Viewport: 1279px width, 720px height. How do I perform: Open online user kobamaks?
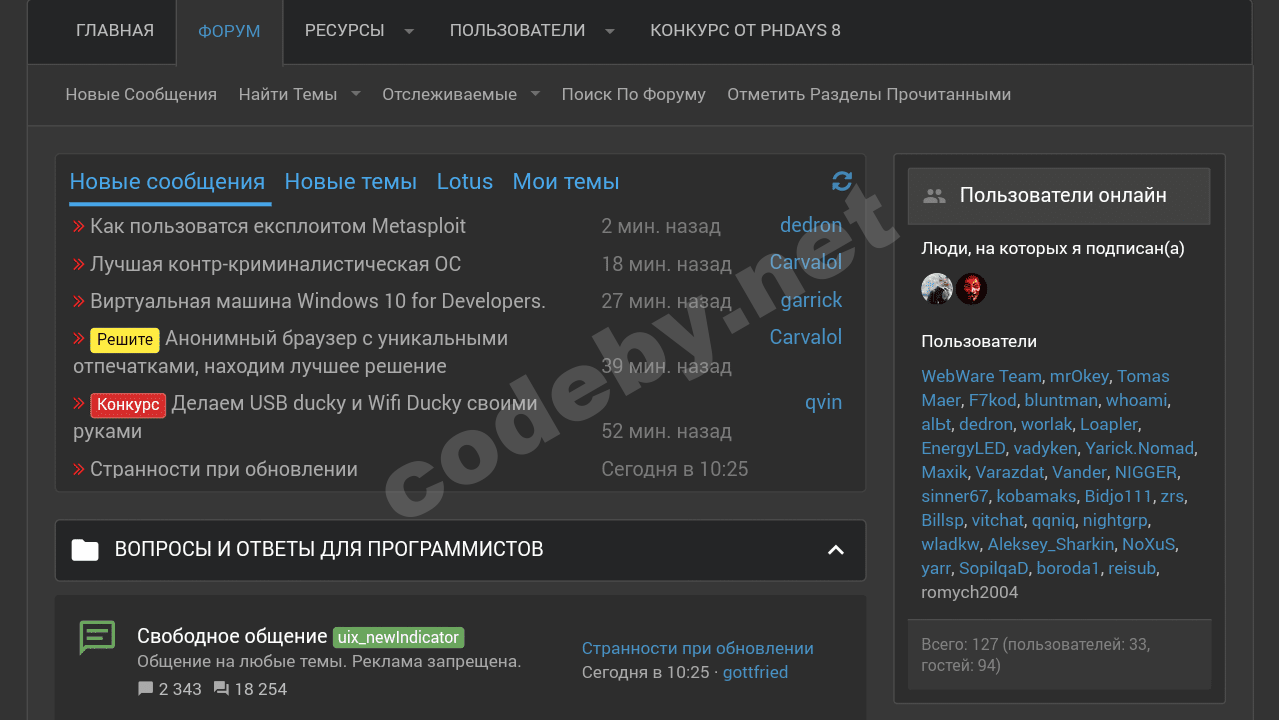1036,496
